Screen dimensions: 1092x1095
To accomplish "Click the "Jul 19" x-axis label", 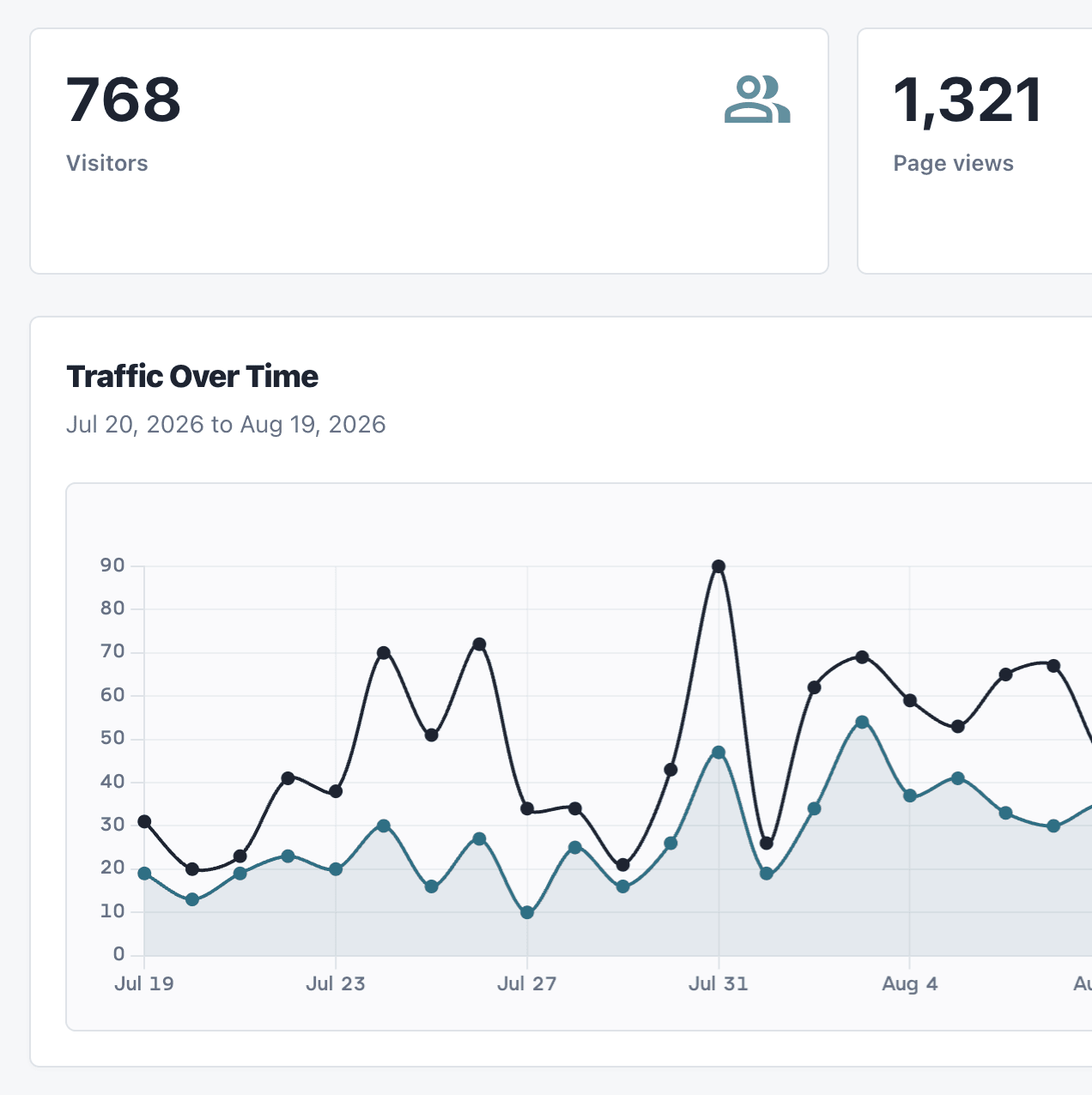I will point(144,983).
